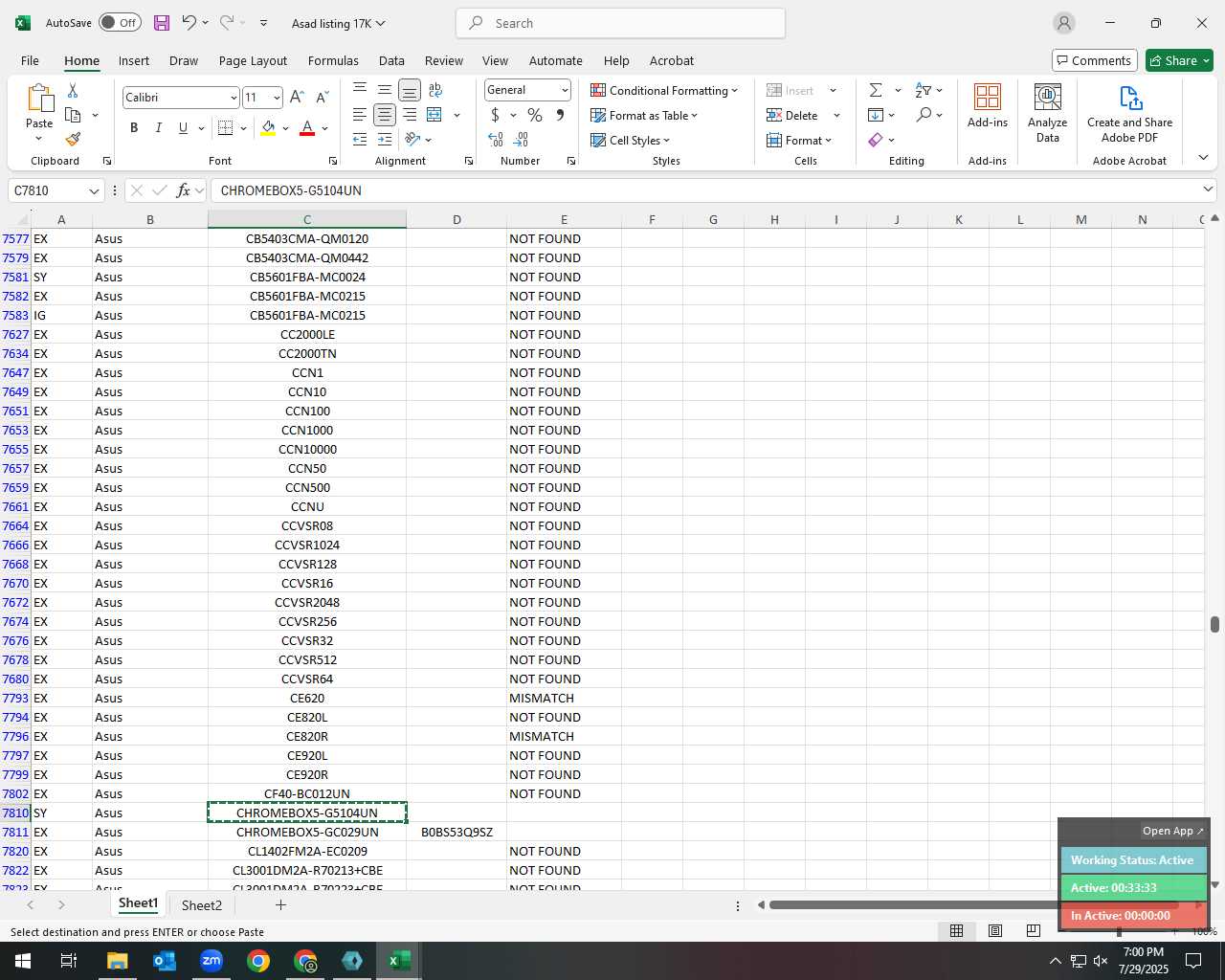Select the Format Painter brush icon
The image size is (1225, 980).
click(x=73, y=140)
